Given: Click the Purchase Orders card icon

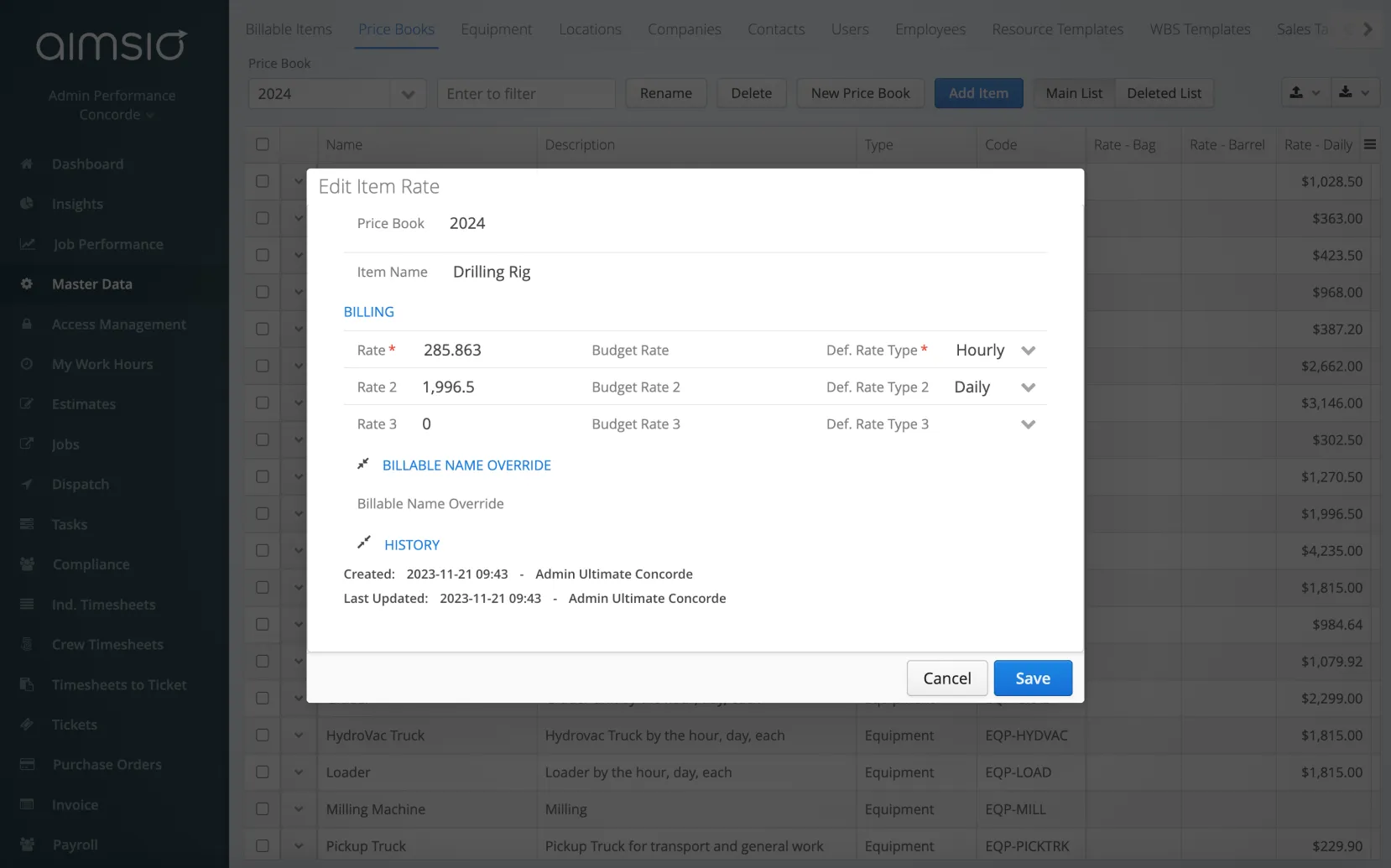Looking at the screenshot, I should [27, 764].
